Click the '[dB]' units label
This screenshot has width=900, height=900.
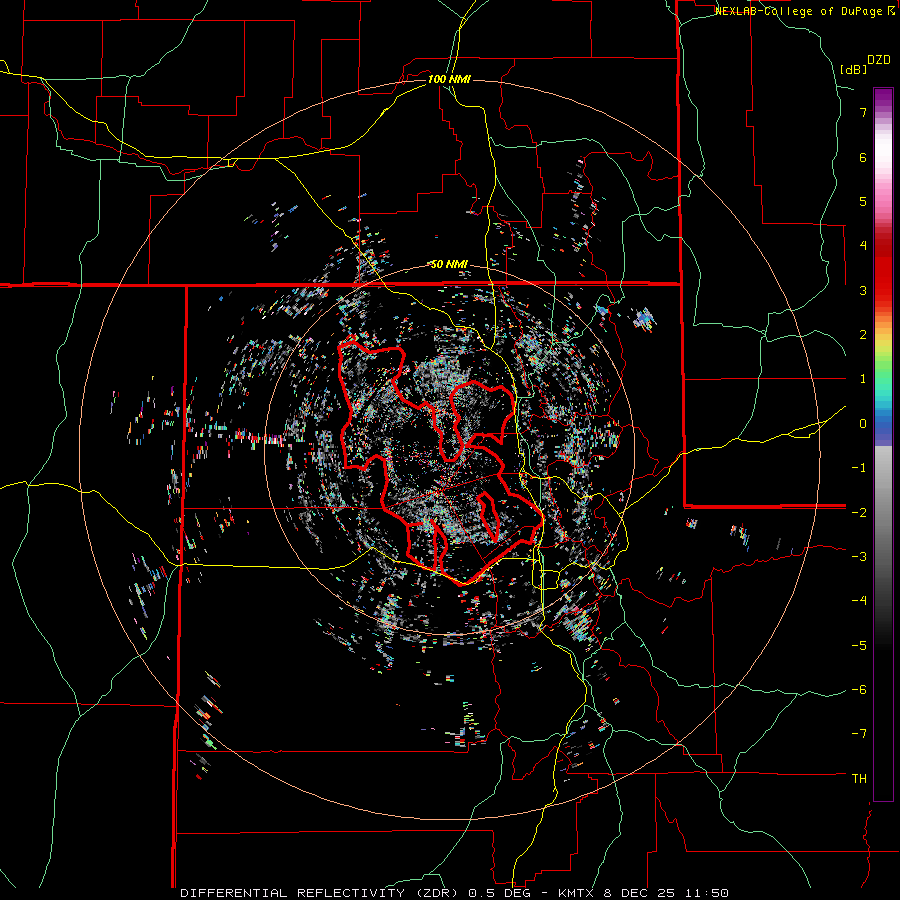[854, 69]
